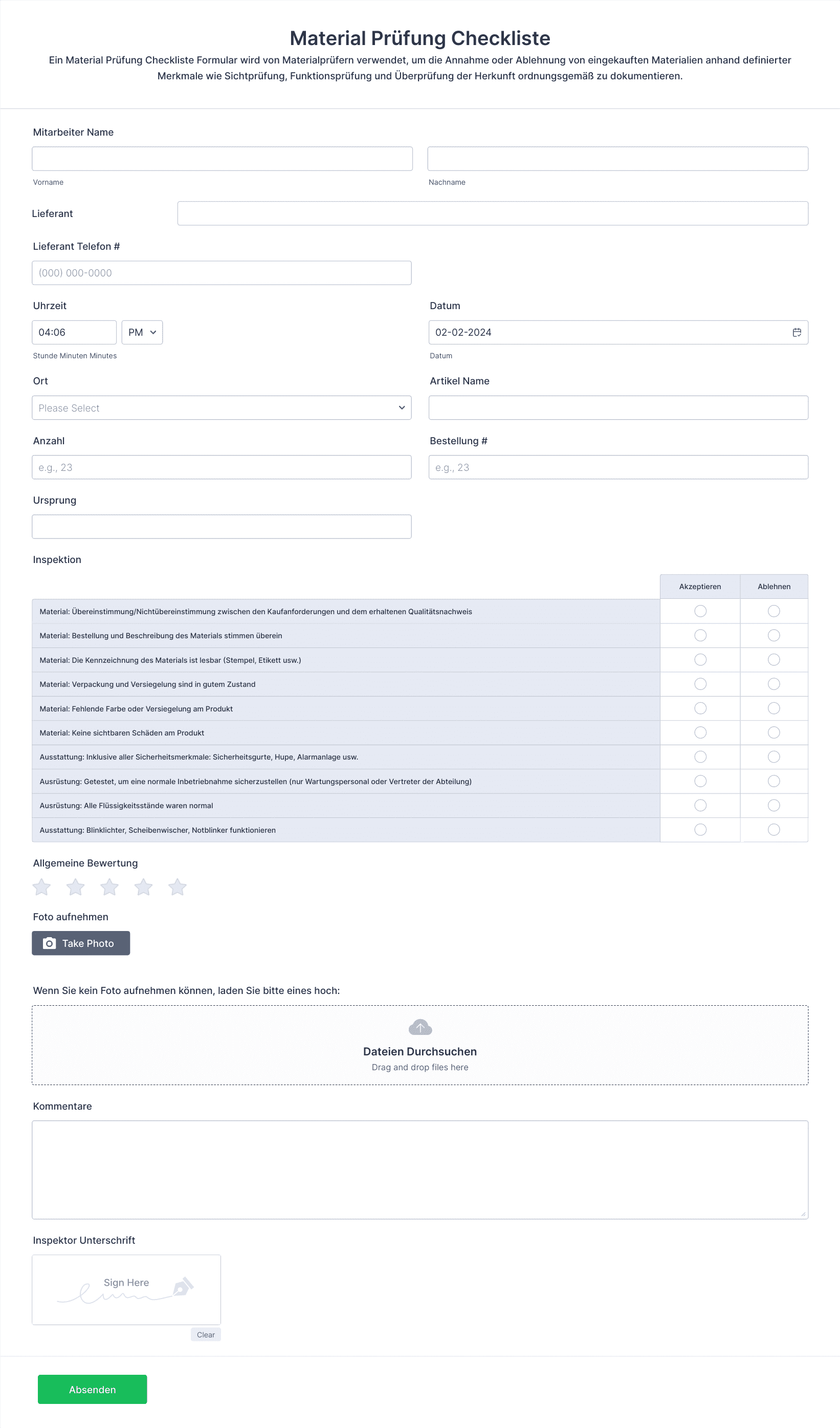Focus the Lieferant Telefon input field
This screenshot has height=1428, width=840.
pos(222,273)
